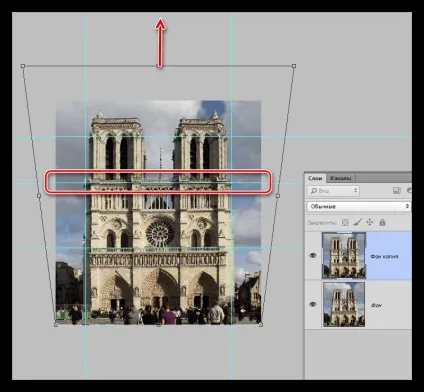Screen dimensions: 424x392
Task: Select the Фон layer thumbnail
Action: click(x=344, y=304)
